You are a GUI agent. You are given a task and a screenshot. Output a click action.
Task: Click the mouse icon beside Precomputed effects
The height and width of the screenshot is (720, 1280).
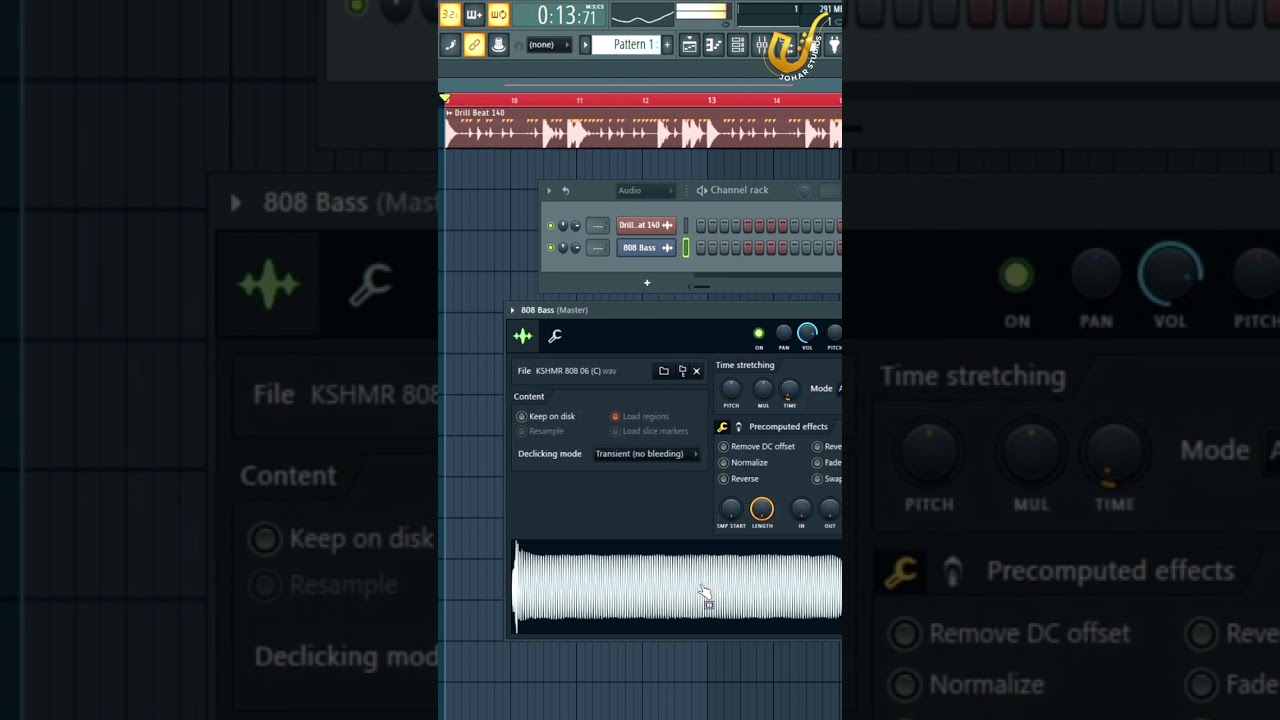pos(739,427)
